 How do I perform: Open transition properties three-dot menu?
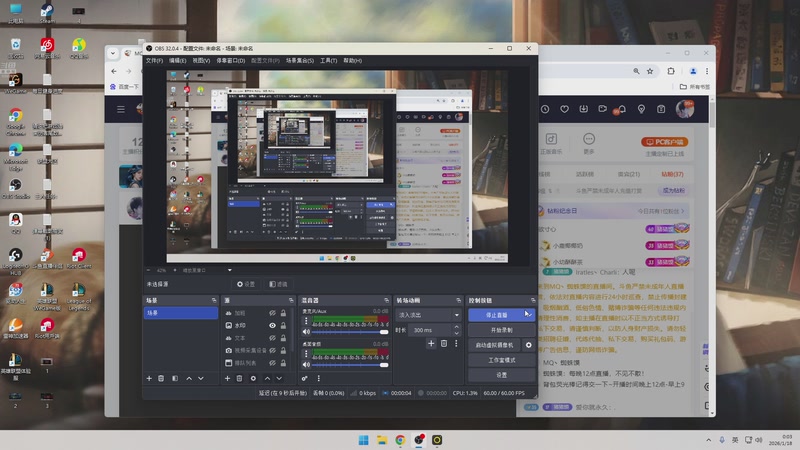[456, 344]
